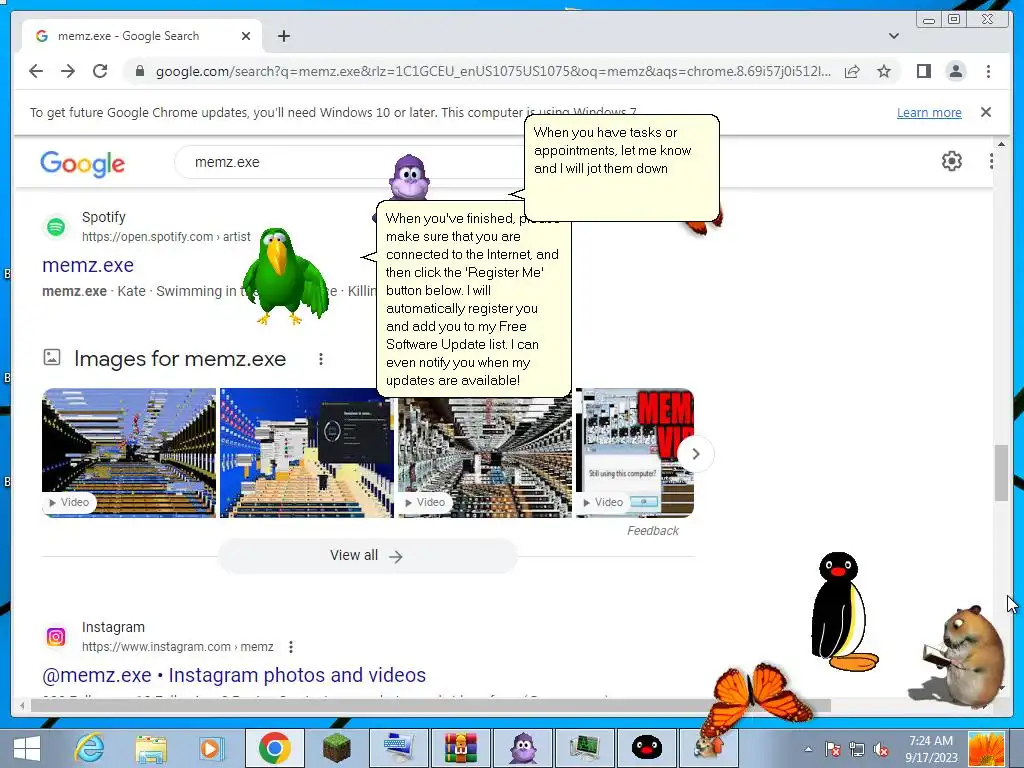Screen dimensions: 1024x768
Task: Open the Action Center flag icon
Action: (832, 749)
